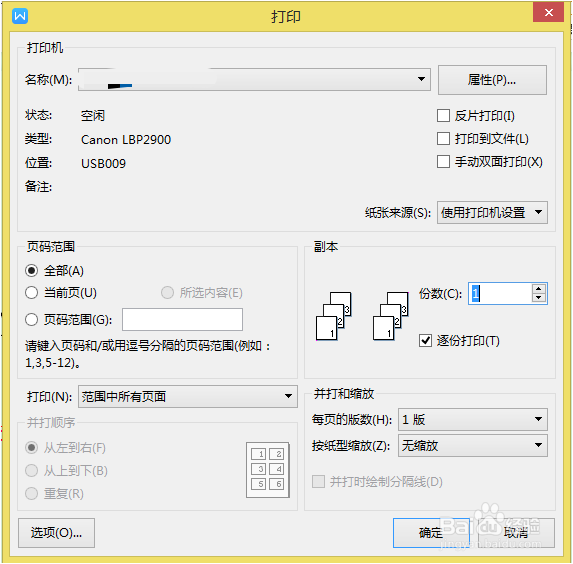This screenshot has height=564, width=573.
Task: Click the 选项(O)... options button
Action: (x=56, y=533)
